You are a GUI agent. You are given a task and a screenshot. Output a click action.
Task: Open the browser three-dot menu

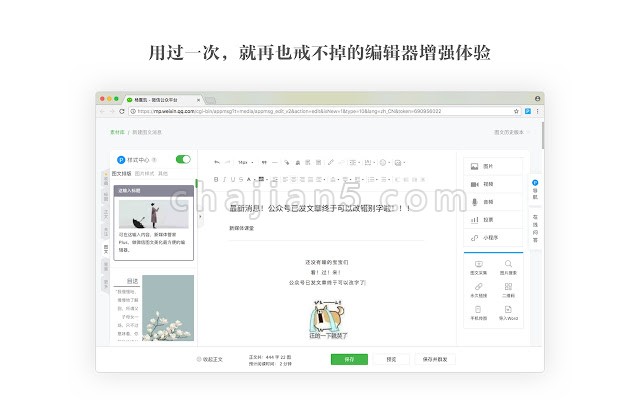click(x=538, y=111)
